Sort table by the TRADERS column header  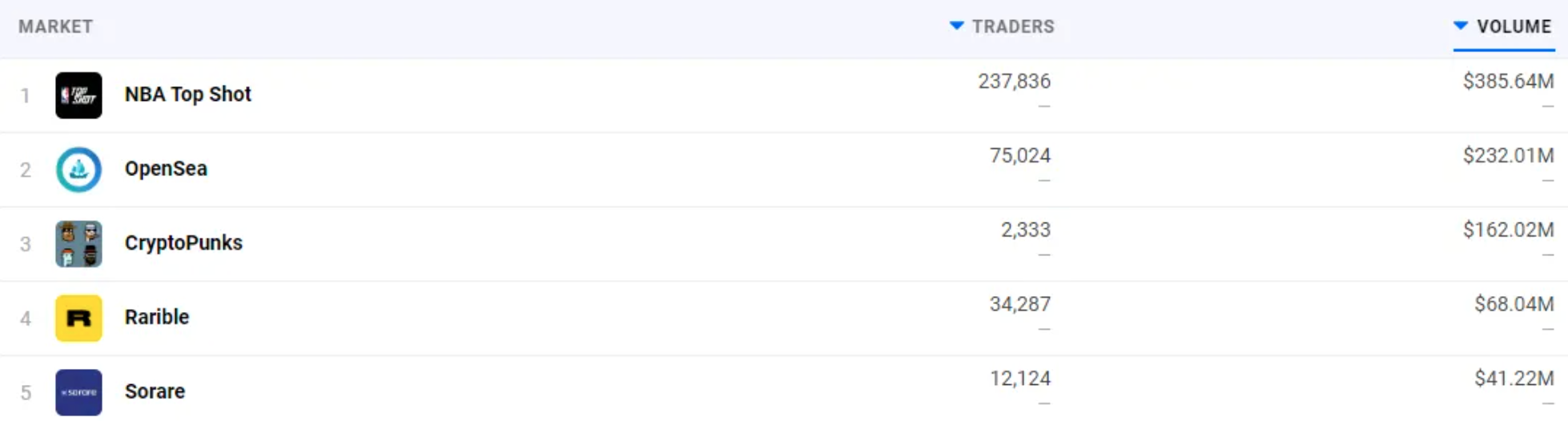1013,26
